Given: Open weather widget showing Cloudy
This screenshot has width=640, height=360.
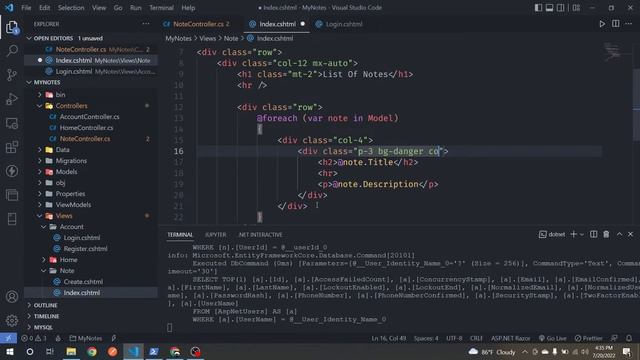Looking at the screenshot, I should (492, 352).
